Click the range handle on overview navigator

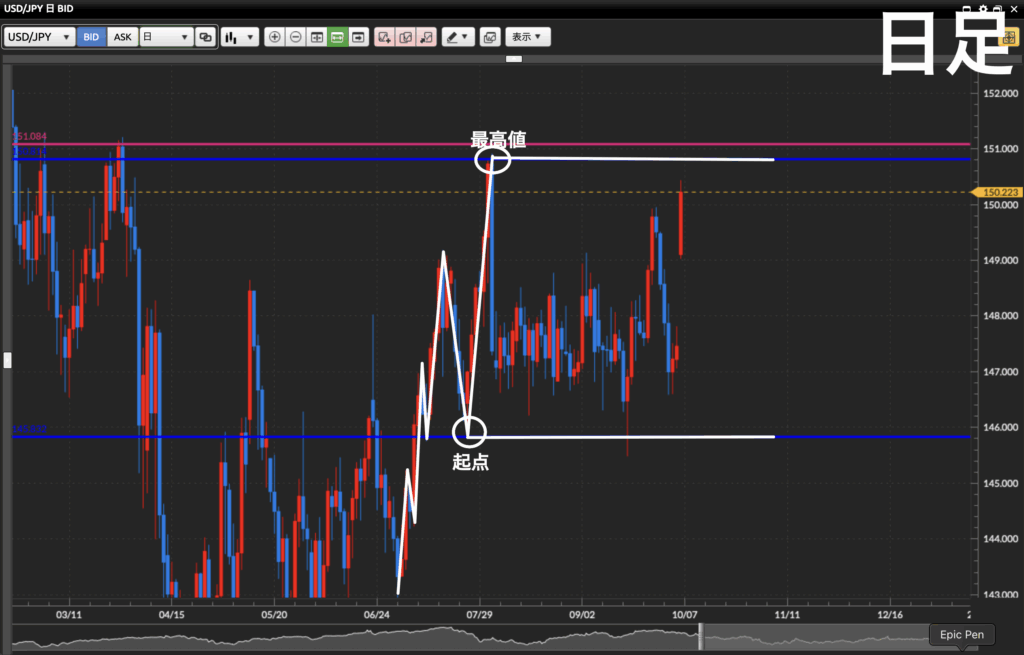pos(700,634)
